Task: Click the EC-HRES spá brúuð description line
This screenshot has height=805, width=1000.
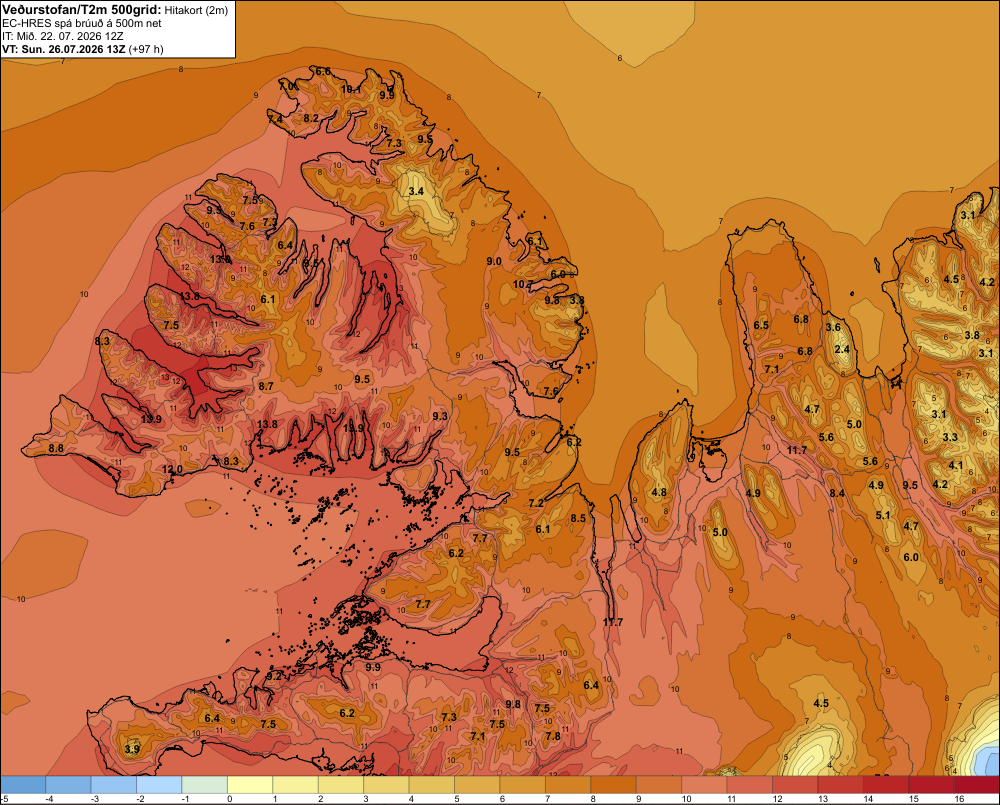Action: point(82,23)
